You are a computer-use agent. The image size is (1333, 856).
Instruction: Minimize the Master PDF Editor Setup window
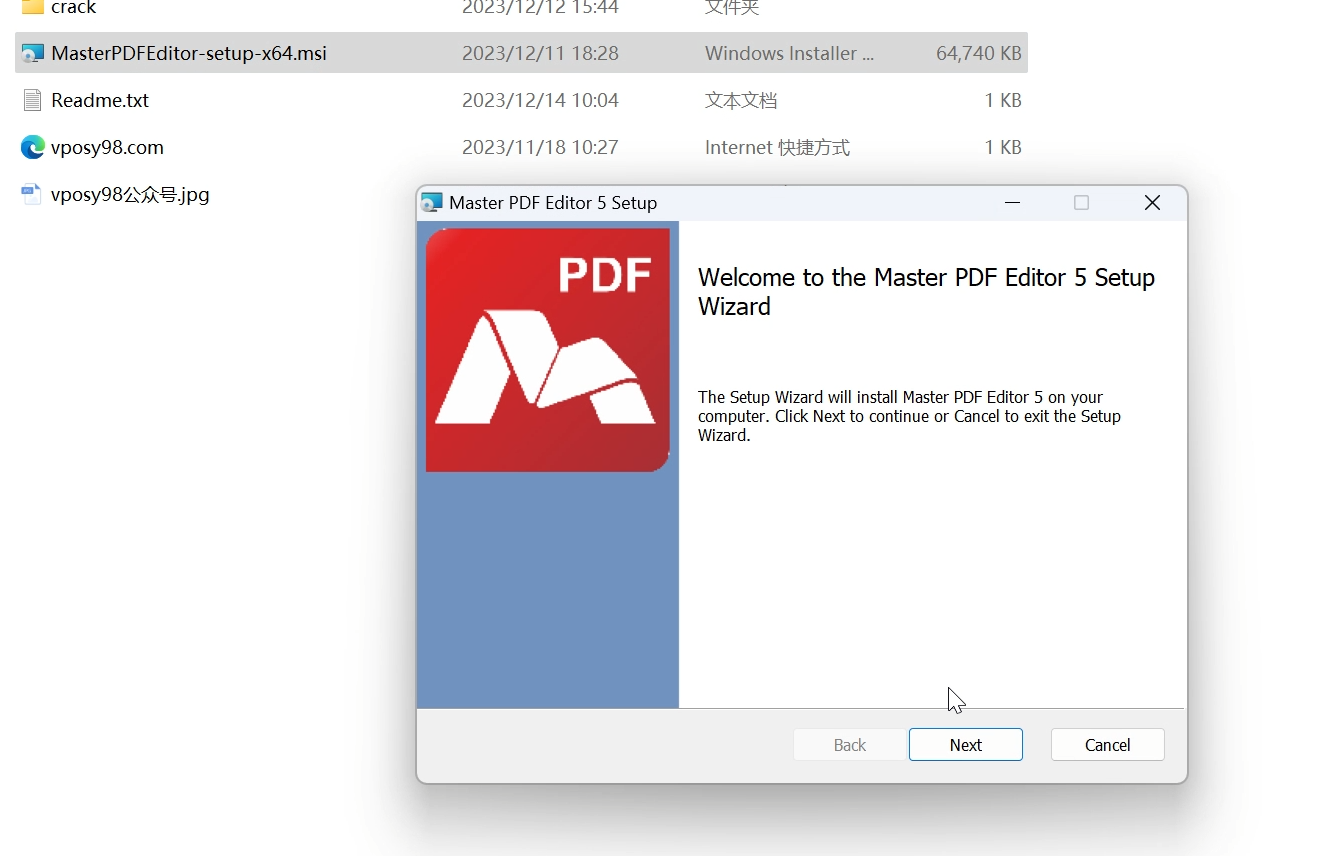coord(1012,203)
